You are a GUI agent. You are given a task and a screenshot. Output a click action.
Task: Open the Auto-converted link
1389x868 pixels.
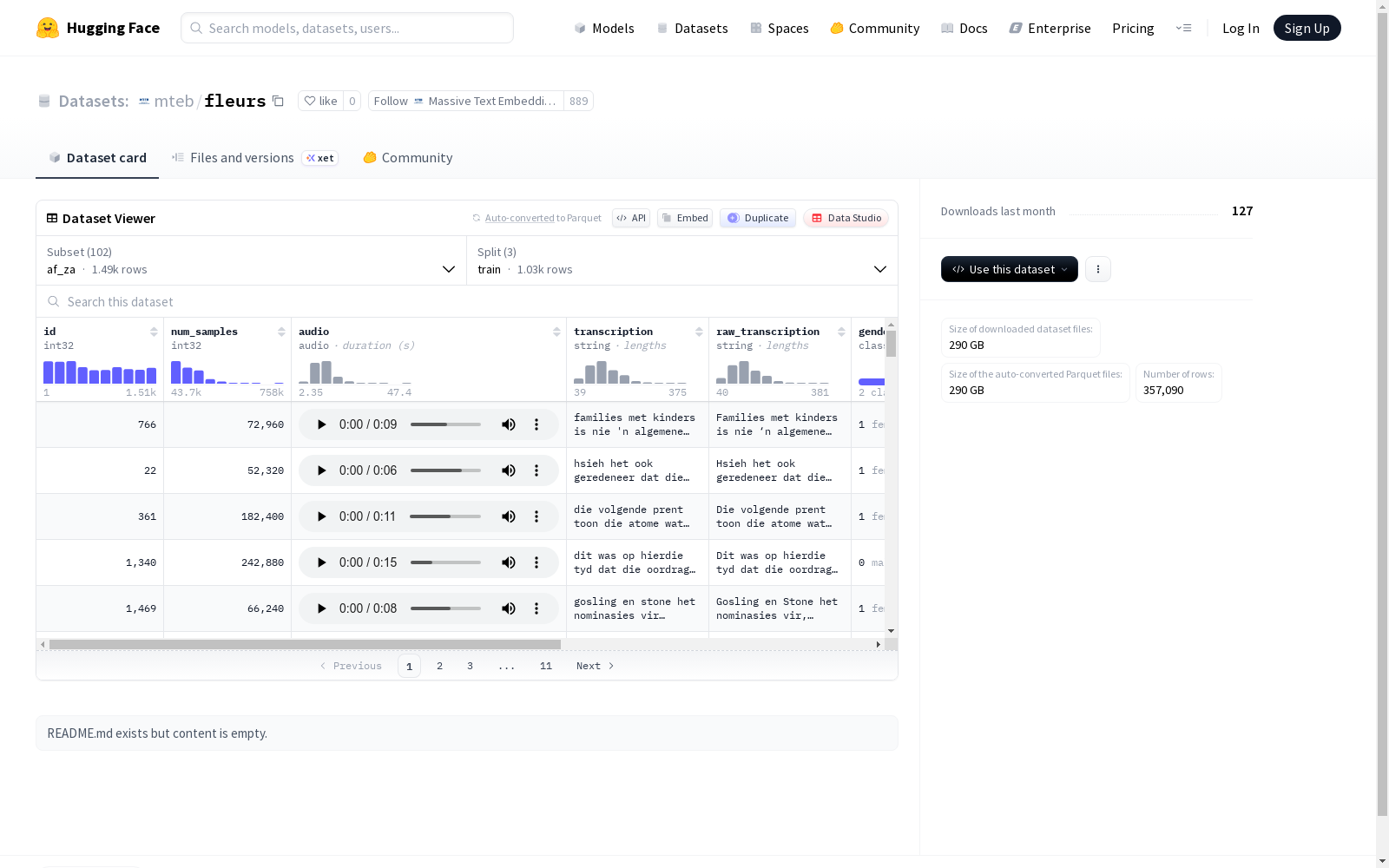coord(520,218)
